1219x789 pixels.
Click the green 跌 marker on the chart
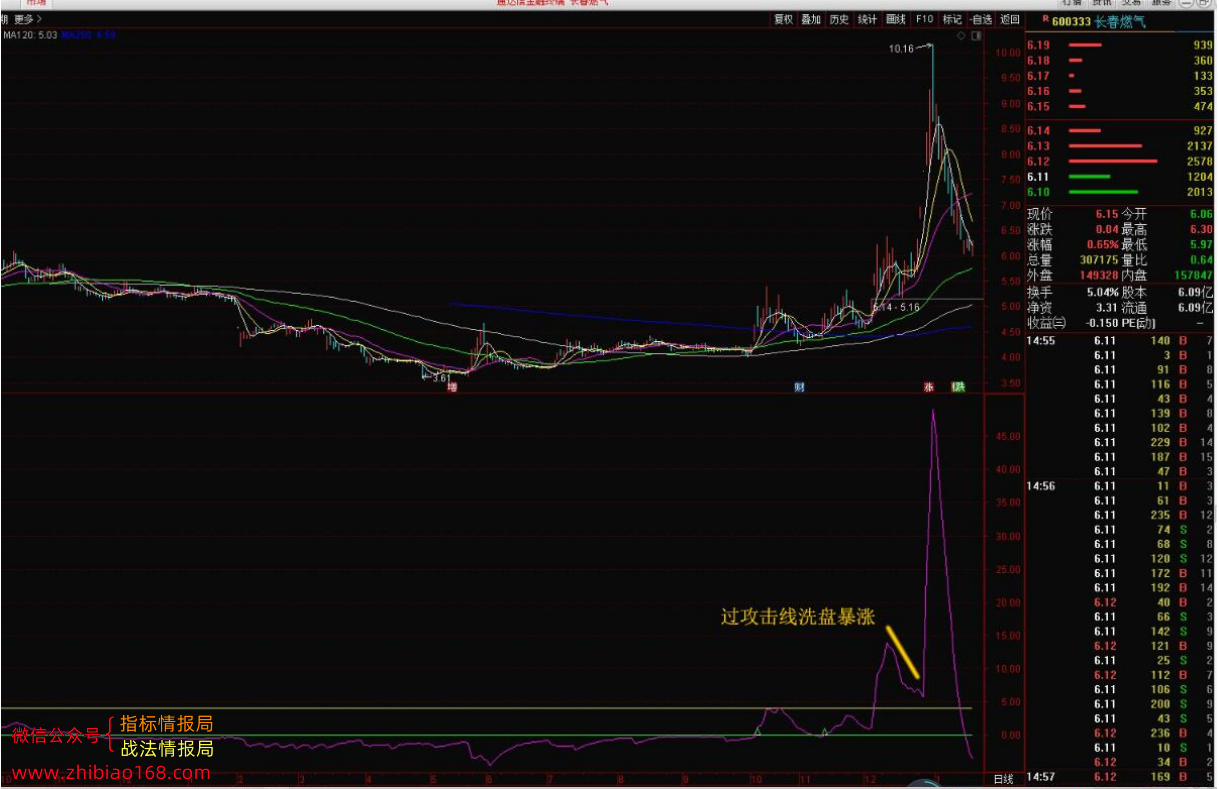(958, 387)
